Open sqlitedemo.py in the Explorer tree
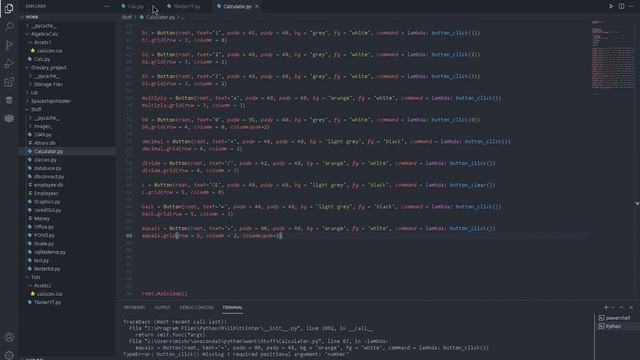Viewport: 640px width, 360px height. point(50,252)
